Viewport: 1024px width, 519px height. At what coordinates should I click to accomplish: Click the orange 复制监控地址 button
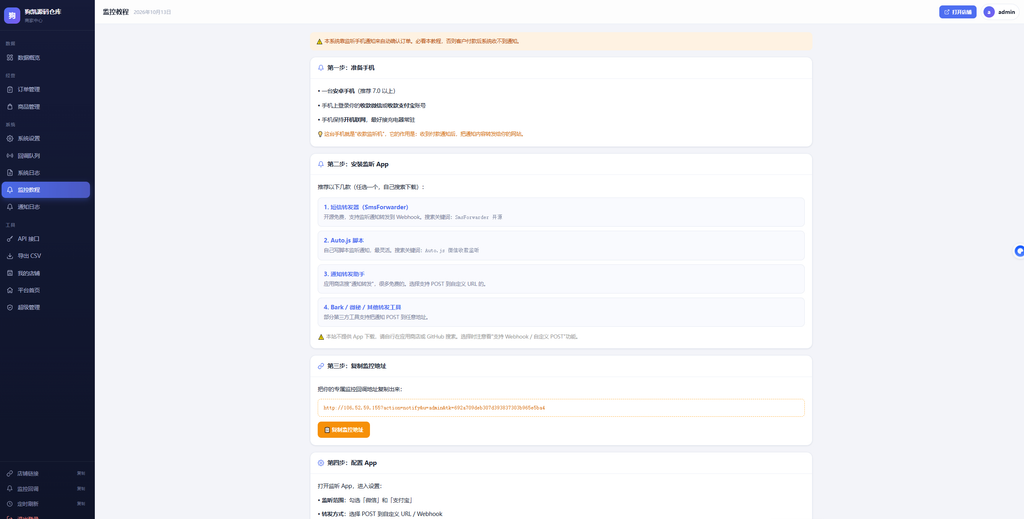[x=344, y=430]
